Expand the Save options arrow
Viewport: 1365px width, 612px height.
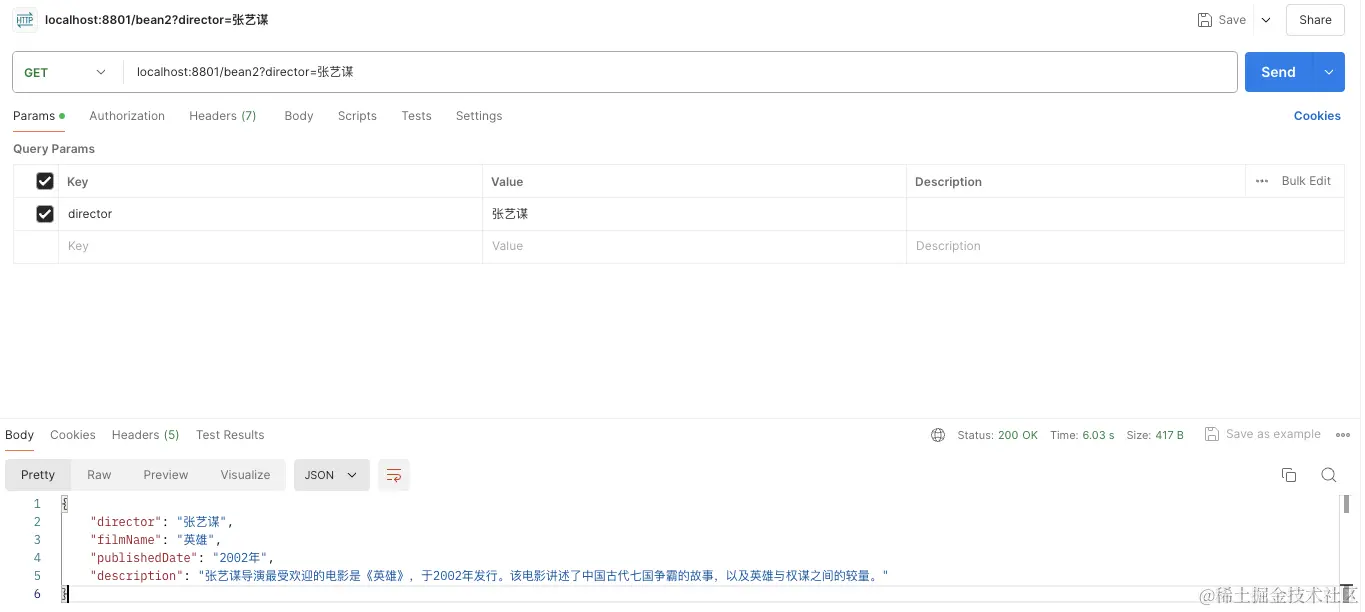tap(1265, 20)
